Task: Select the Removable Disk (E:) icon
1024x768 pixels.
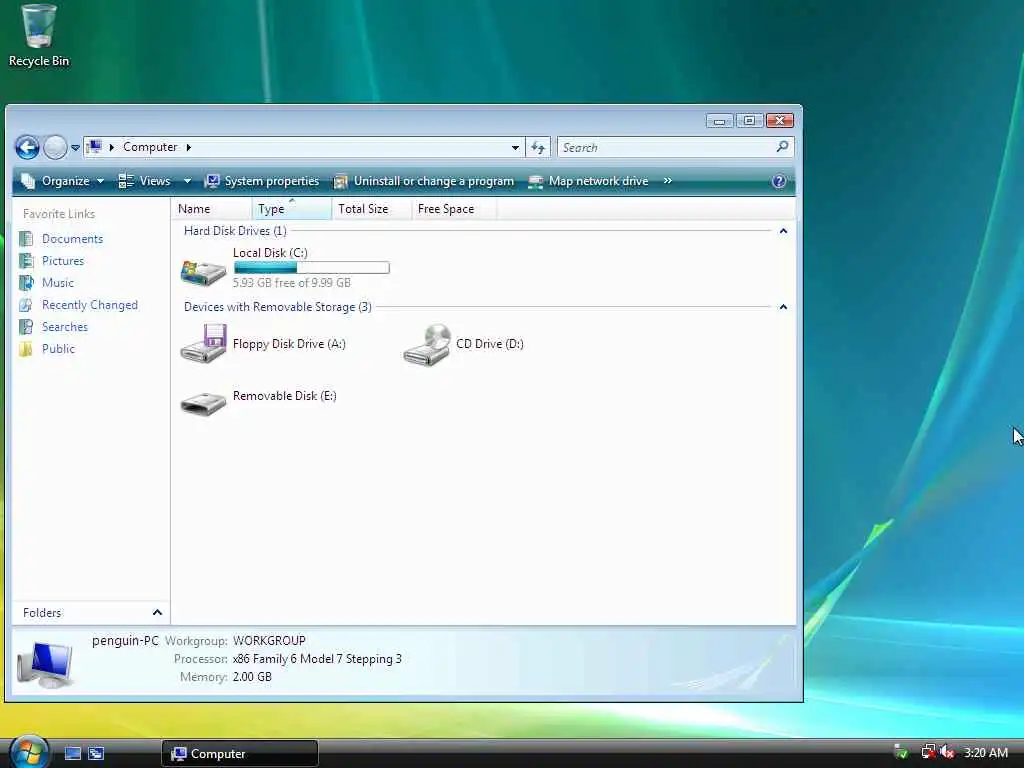Action: coord(203,402)
